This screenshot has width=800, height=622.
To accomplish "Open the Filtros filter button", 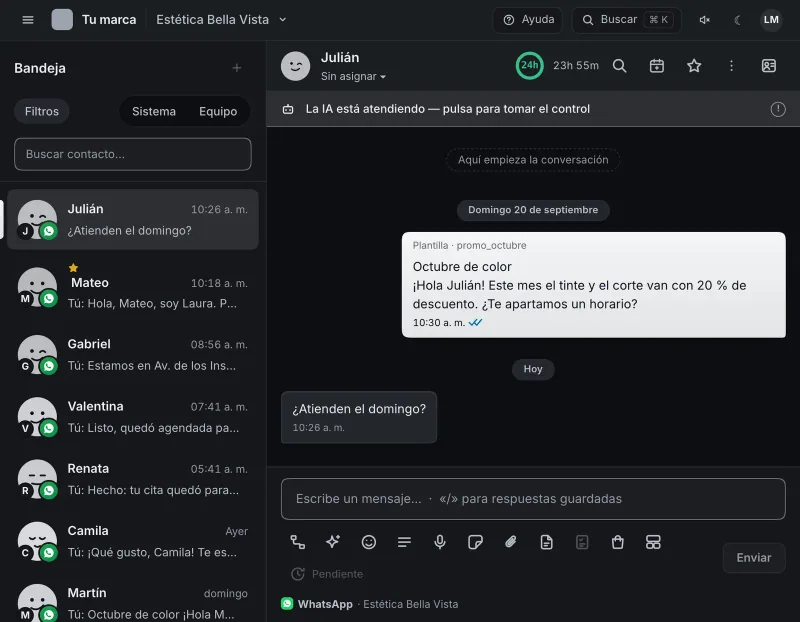I will point(42,111).
